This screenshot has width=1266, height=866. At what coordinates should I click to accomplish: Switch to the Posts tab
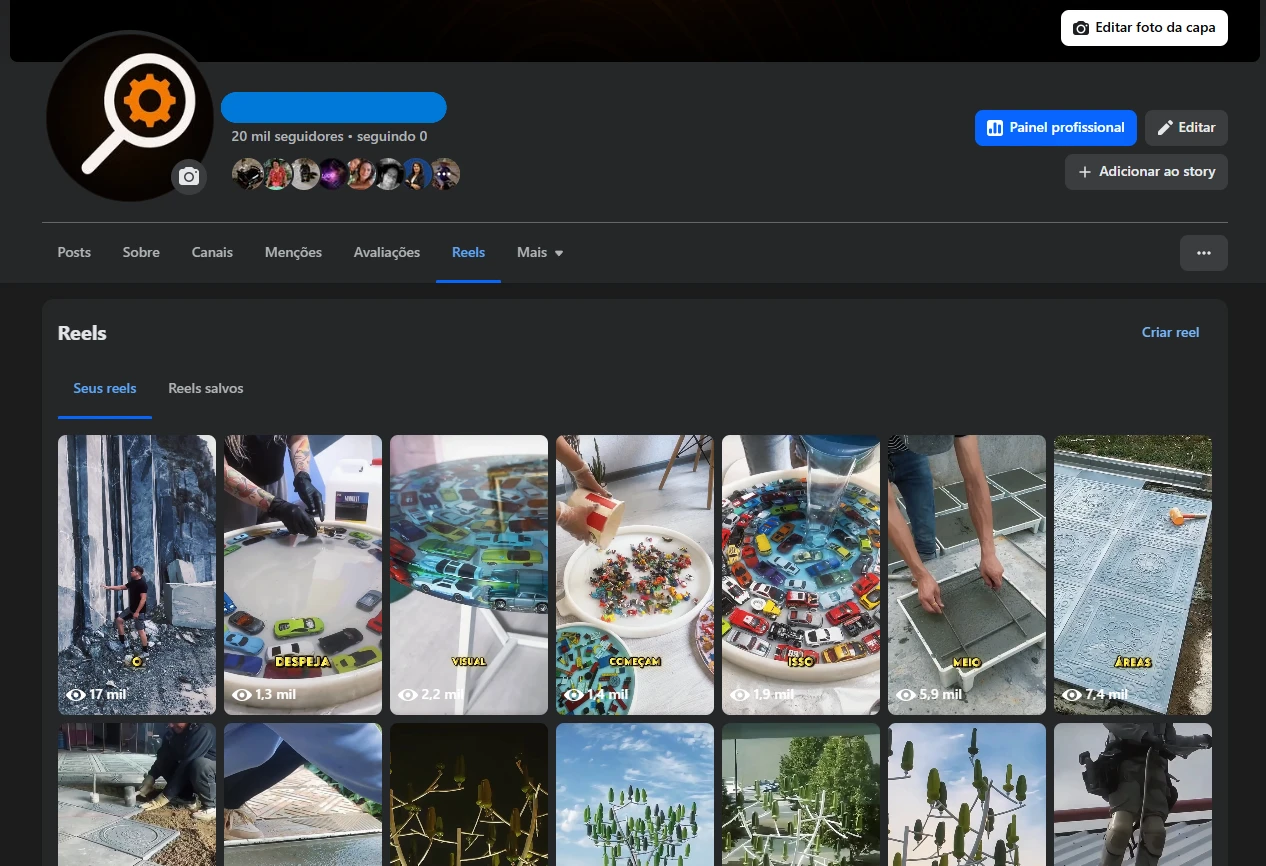[74, 253]
